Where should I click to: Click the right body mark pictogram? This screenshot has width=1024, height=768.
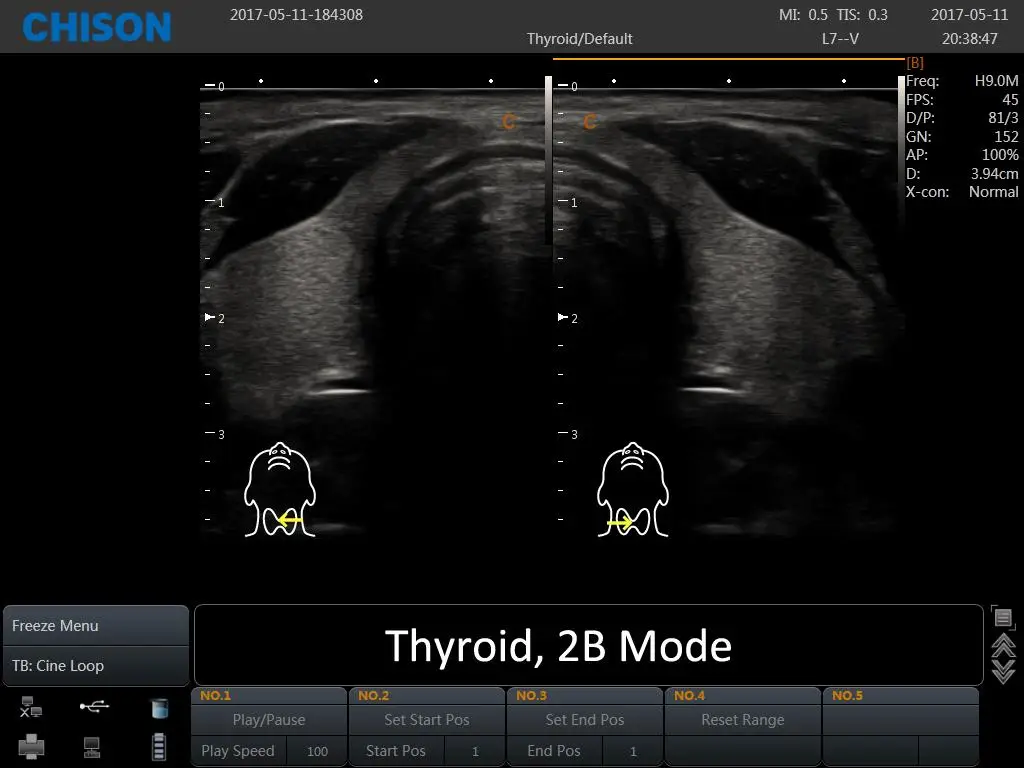coord(631,490)
